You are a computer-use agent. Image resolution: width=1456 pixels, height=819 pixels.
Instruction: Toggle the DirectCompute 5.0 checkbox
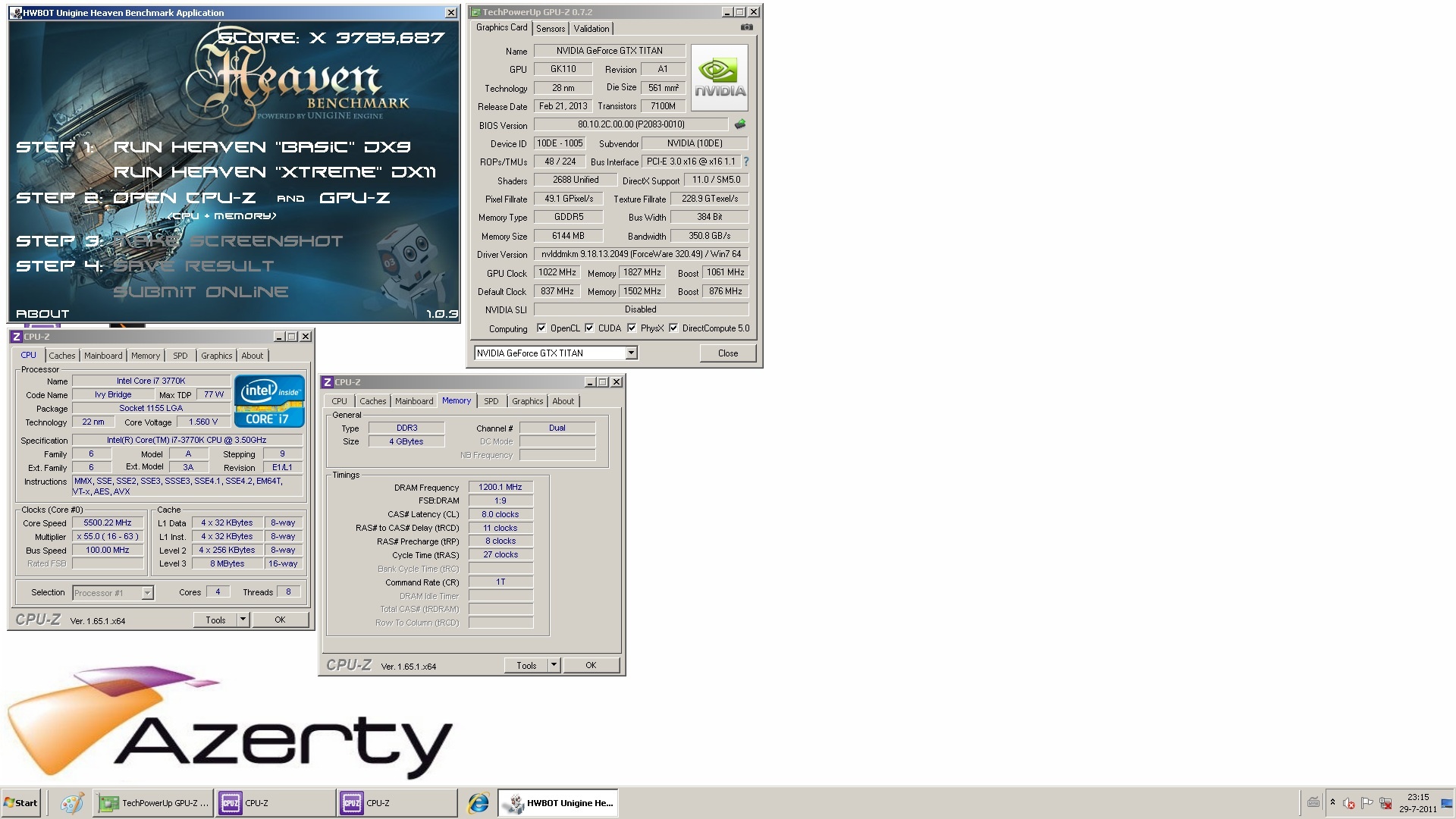pyautogui.click(x=673, y=328)
